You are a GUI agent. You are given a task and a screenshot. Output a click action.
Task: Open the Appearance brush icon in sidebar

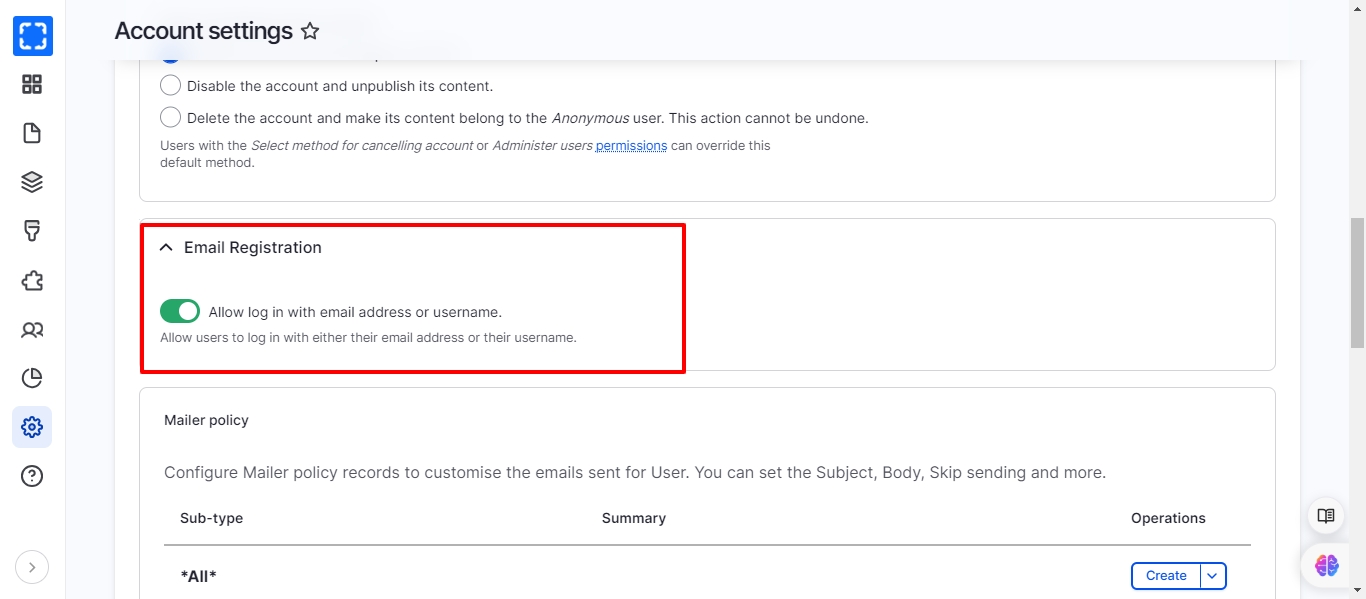(32, 231)
